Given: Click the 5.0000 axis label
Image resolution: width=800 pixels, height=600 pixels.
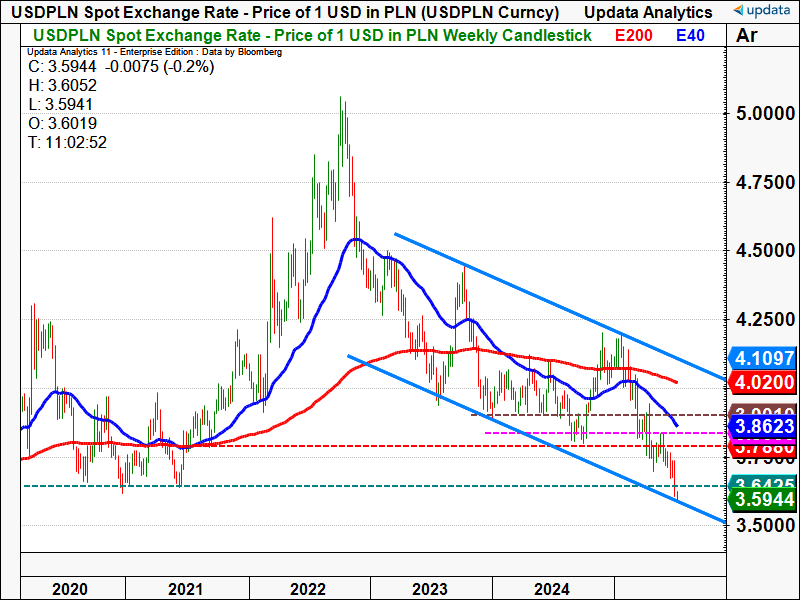Looking at the screenshot, I should (765, 113).
